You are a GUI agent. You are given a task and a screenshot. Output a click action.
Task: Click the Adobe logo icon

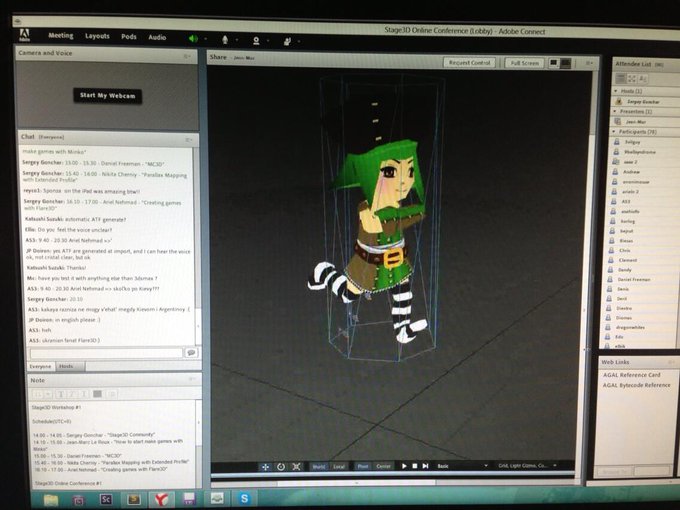coord(24,35)
